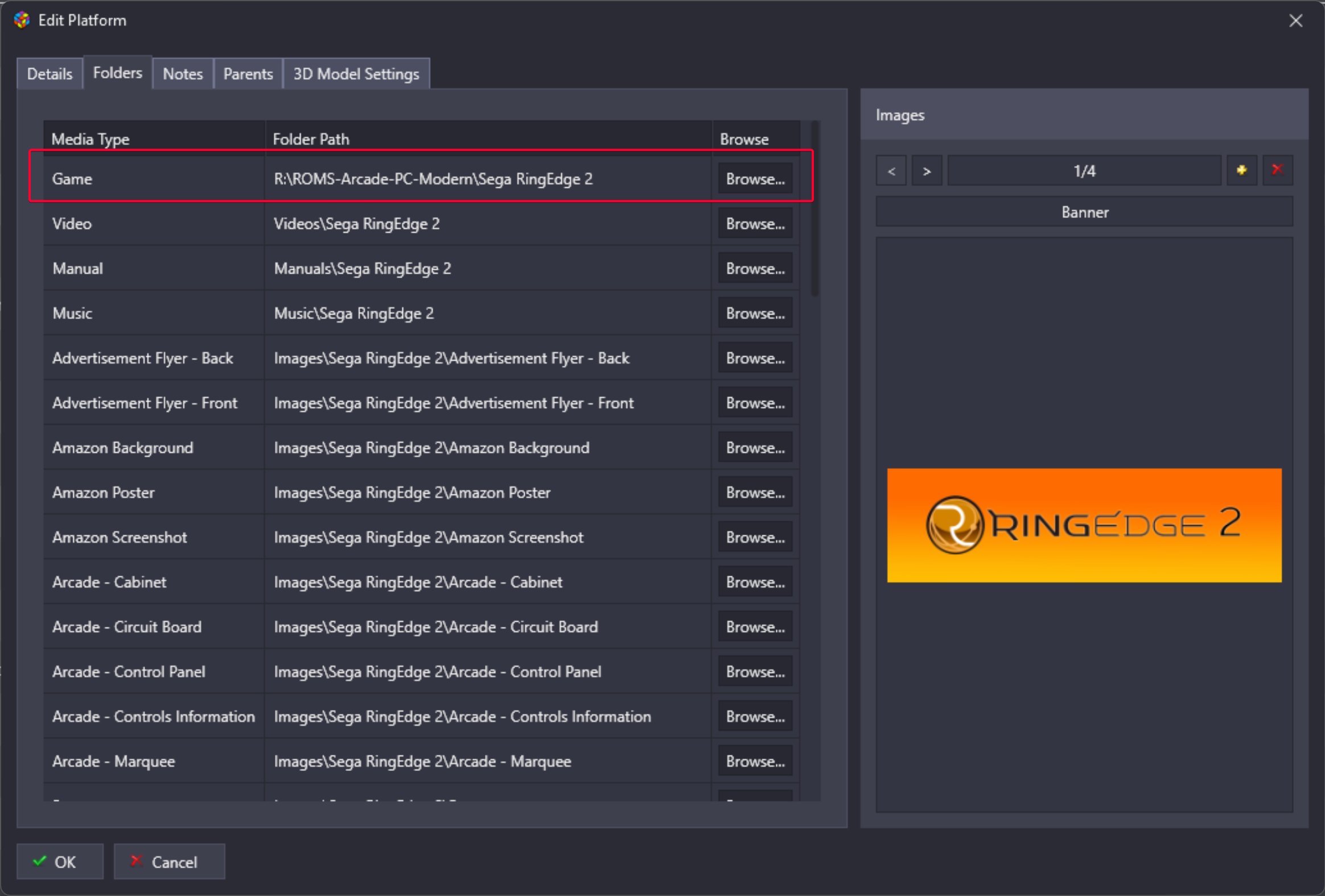Viewport: 1325px width, 896px height.
Task: Select Advertisement Flyer - Back media type cell
Action: coord(154,358)
